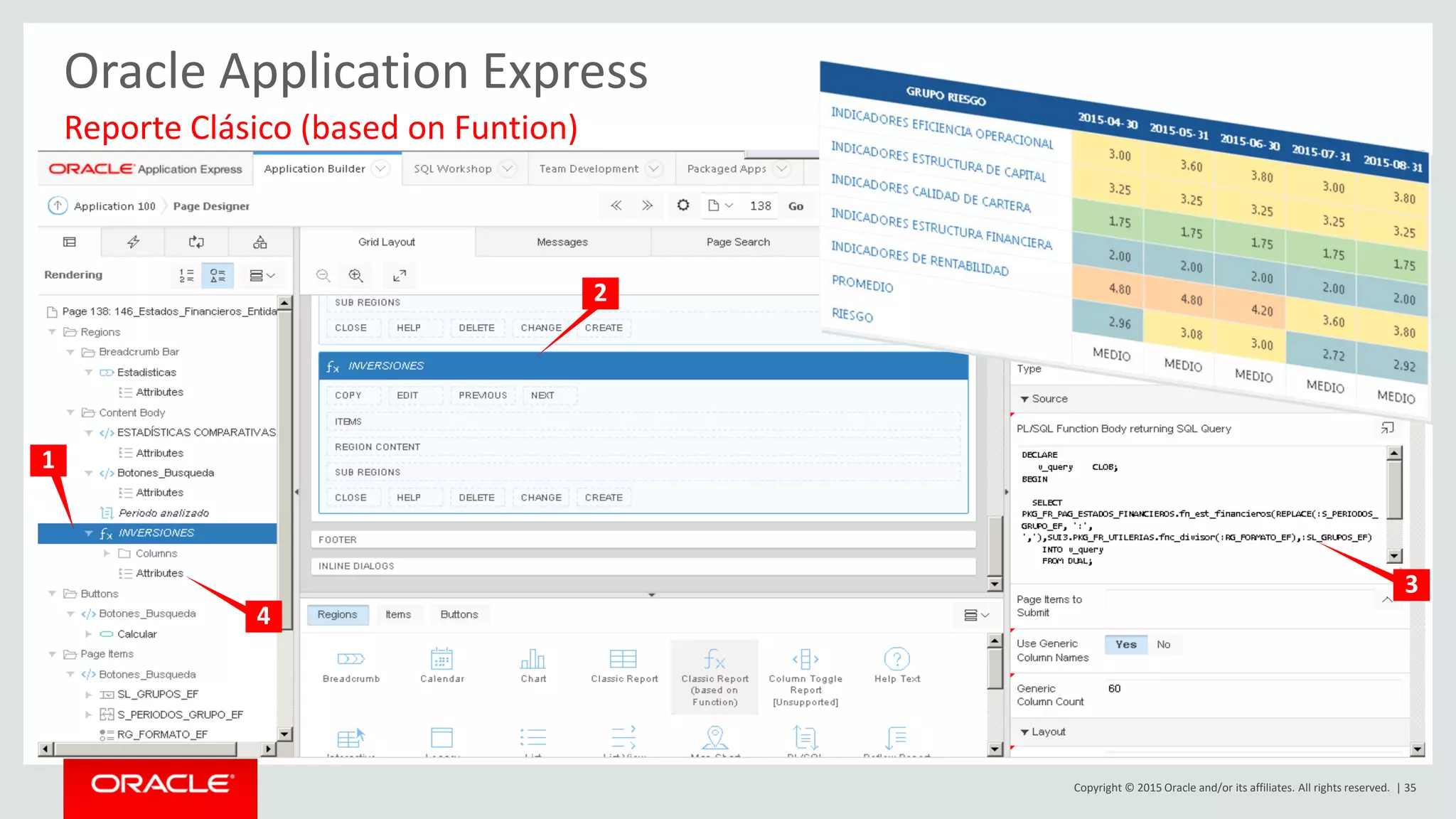Select the numbered processing-order view icon
This screenshot has width=1456, height=819.
(x=186, y=275)
